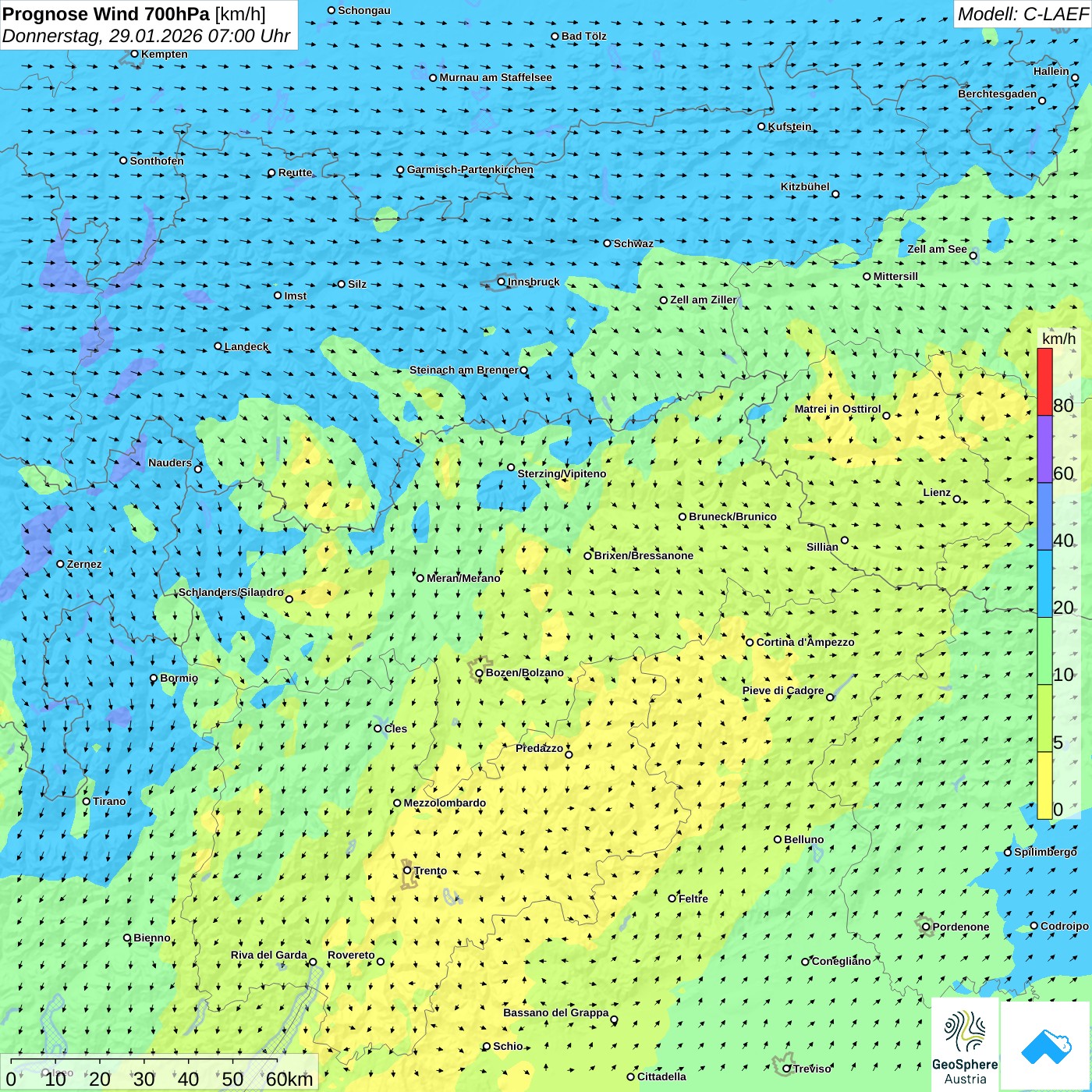Select the red 80 km/h legend color

coord(1044,381)
